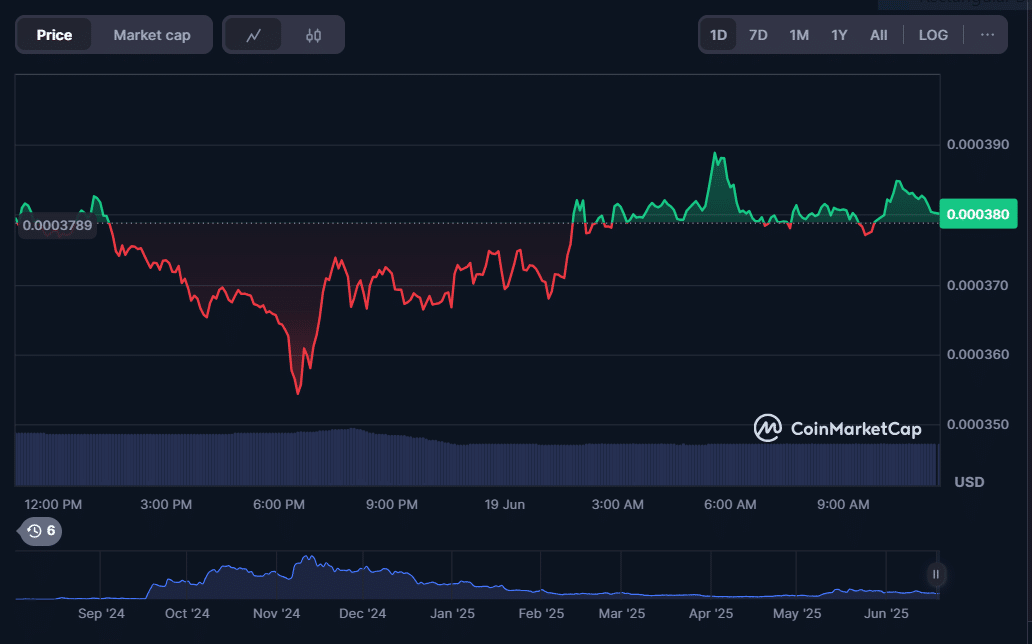
Task: Select the Market cap tab
Action: point(151,35)
